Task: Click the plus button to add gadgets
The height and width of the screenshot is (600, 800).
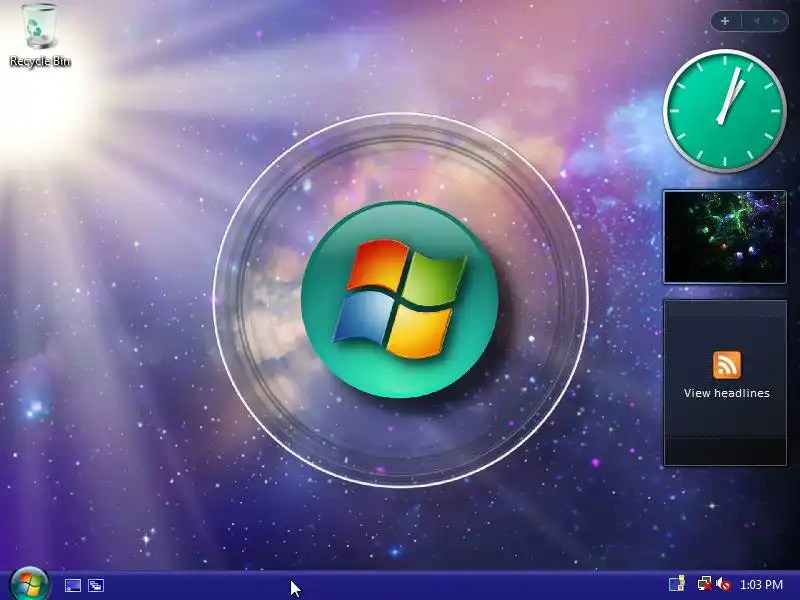Action: pyautogui.click(x=725, y=21)
